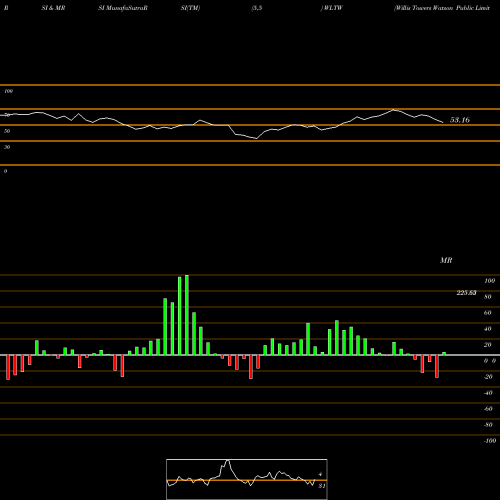Click the tallest green bar in MR histogram
Image resolution: width=500 pixels, height=500 pixels.
(187, 315)
